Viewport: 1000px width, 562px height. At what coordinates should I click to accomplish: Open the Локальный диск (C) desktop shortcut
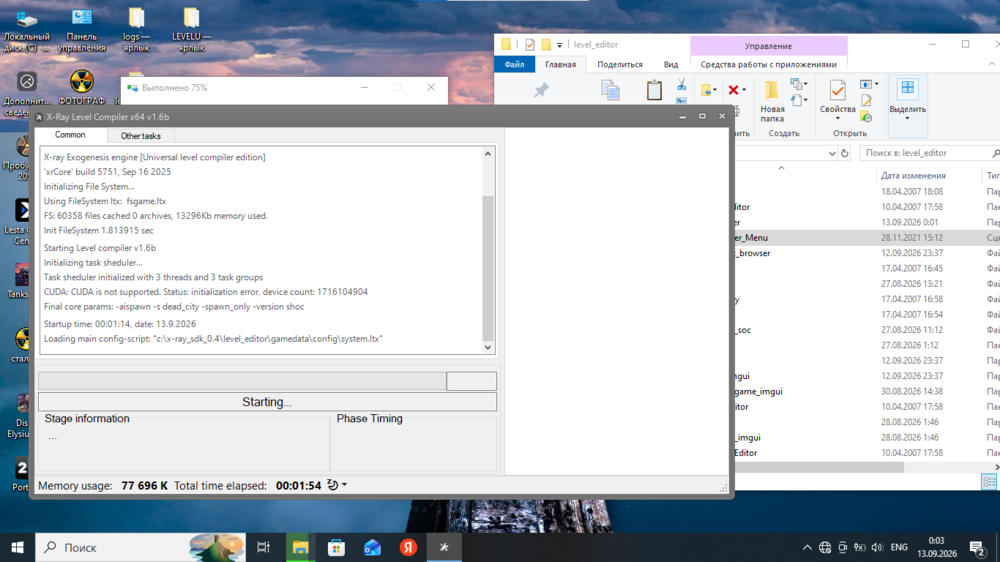tap(27, 31)
